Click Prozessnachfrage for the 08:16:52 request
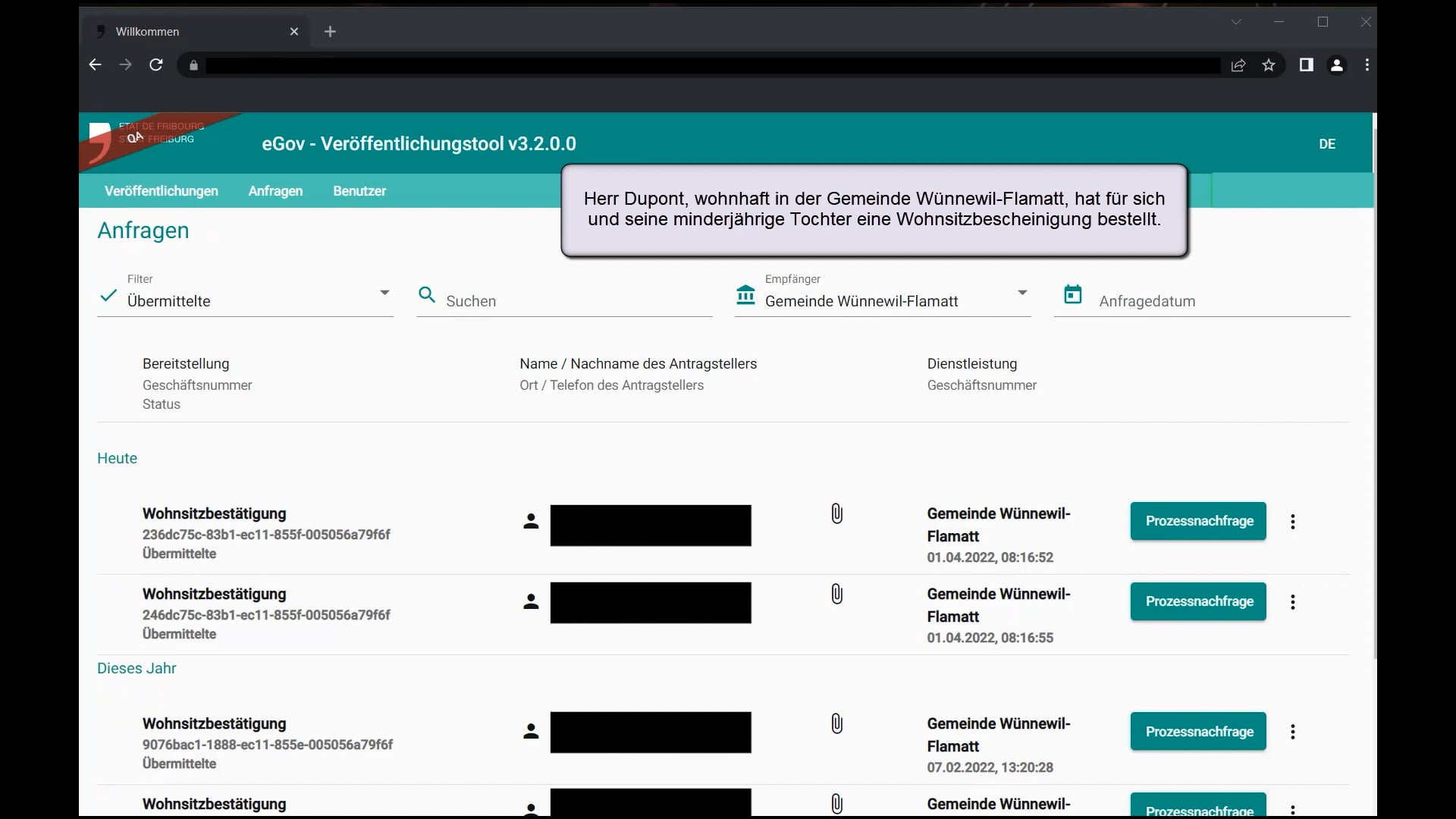The height and width of the screenshot is (819, 1456). (1198, 521)
